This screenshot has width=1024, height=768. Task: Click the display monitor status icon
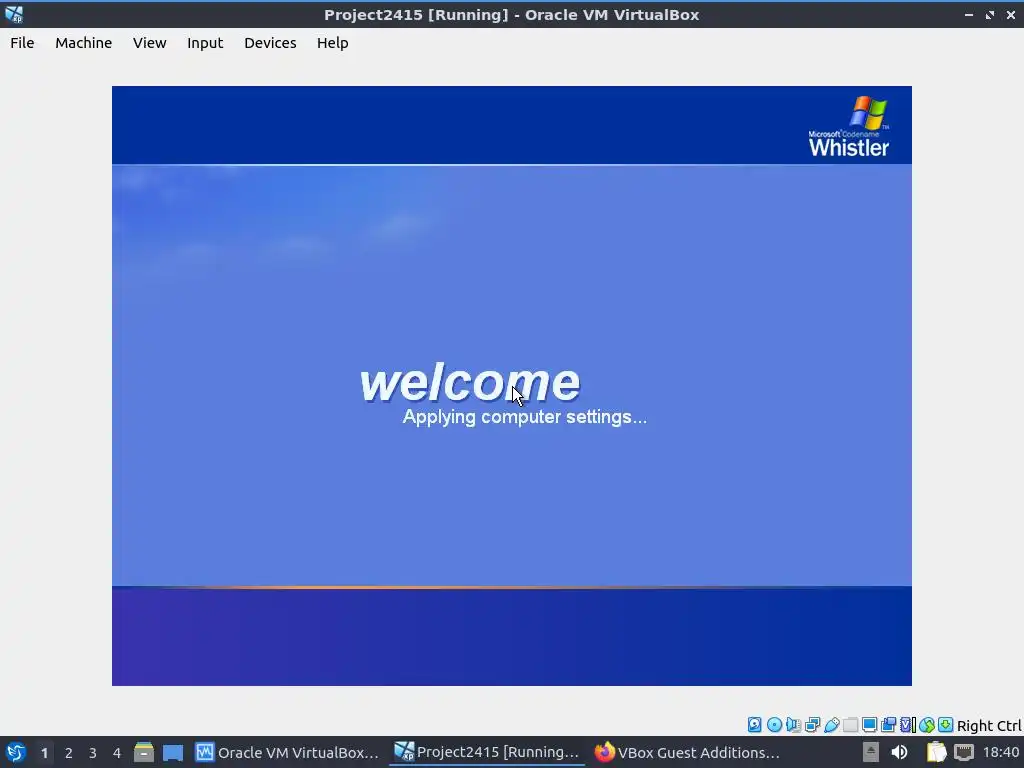(x=869, y=725)
